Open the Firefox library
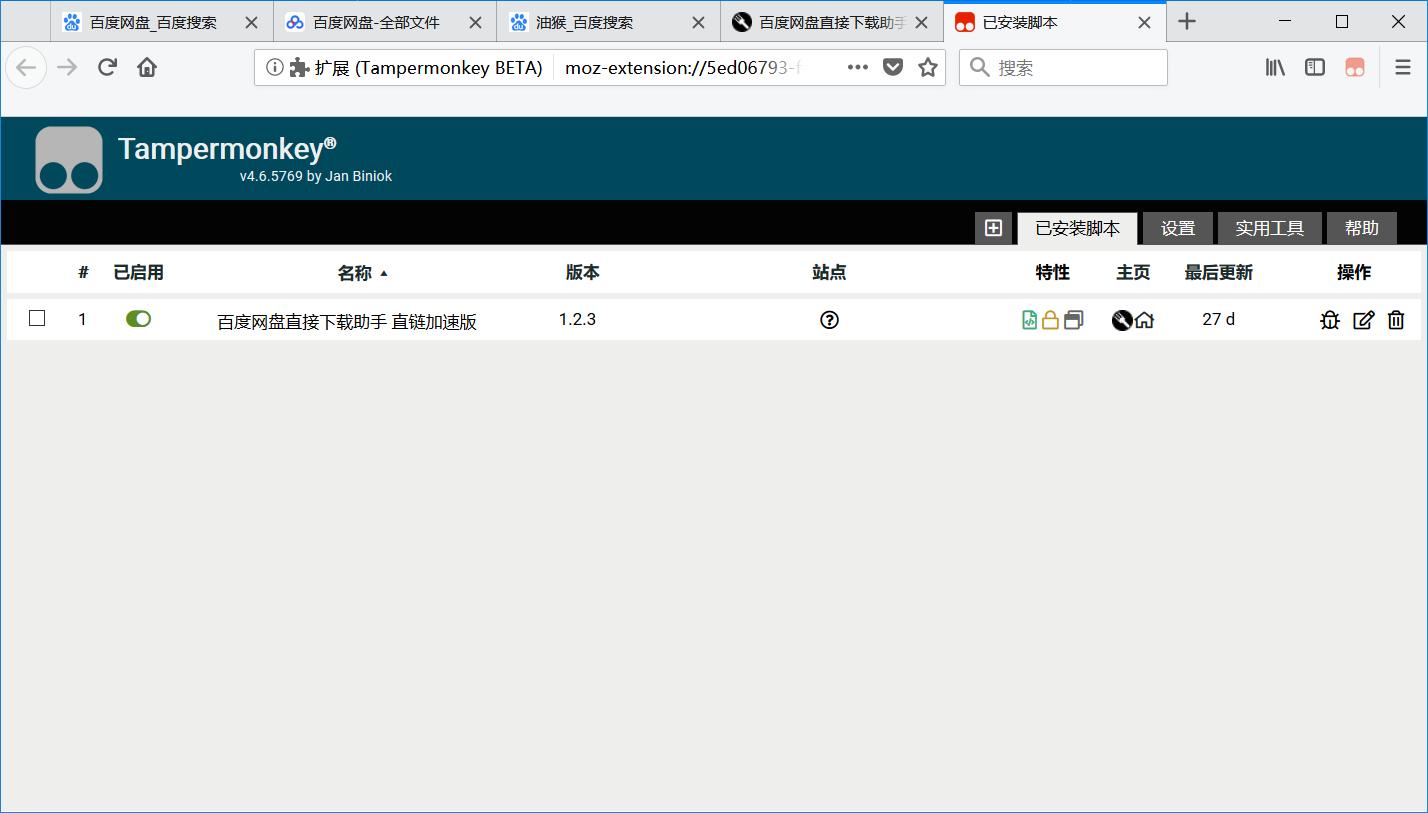 tap(1275, 67)
